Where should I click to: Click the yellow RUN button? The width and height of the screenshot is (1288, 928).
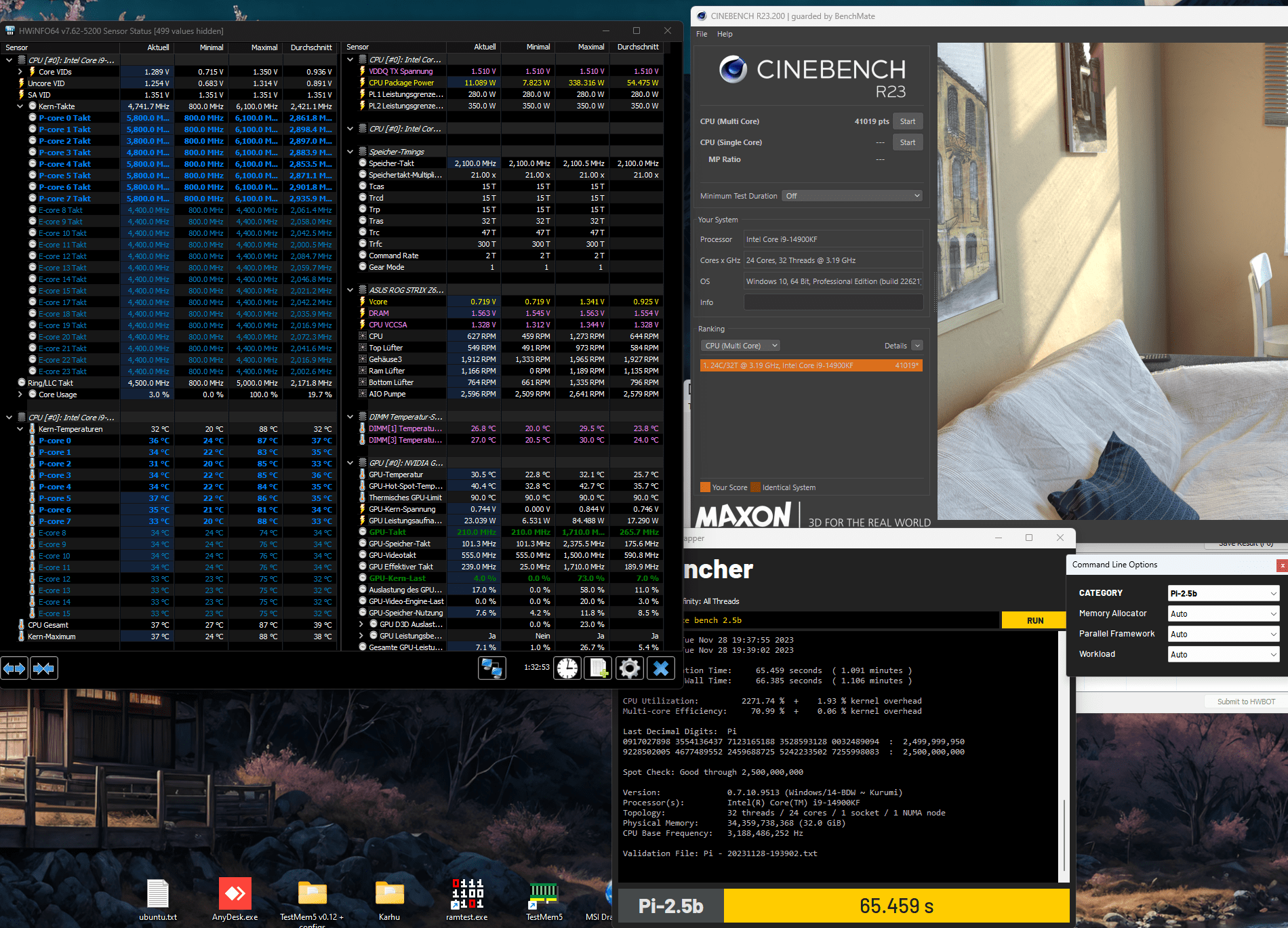1035,620
